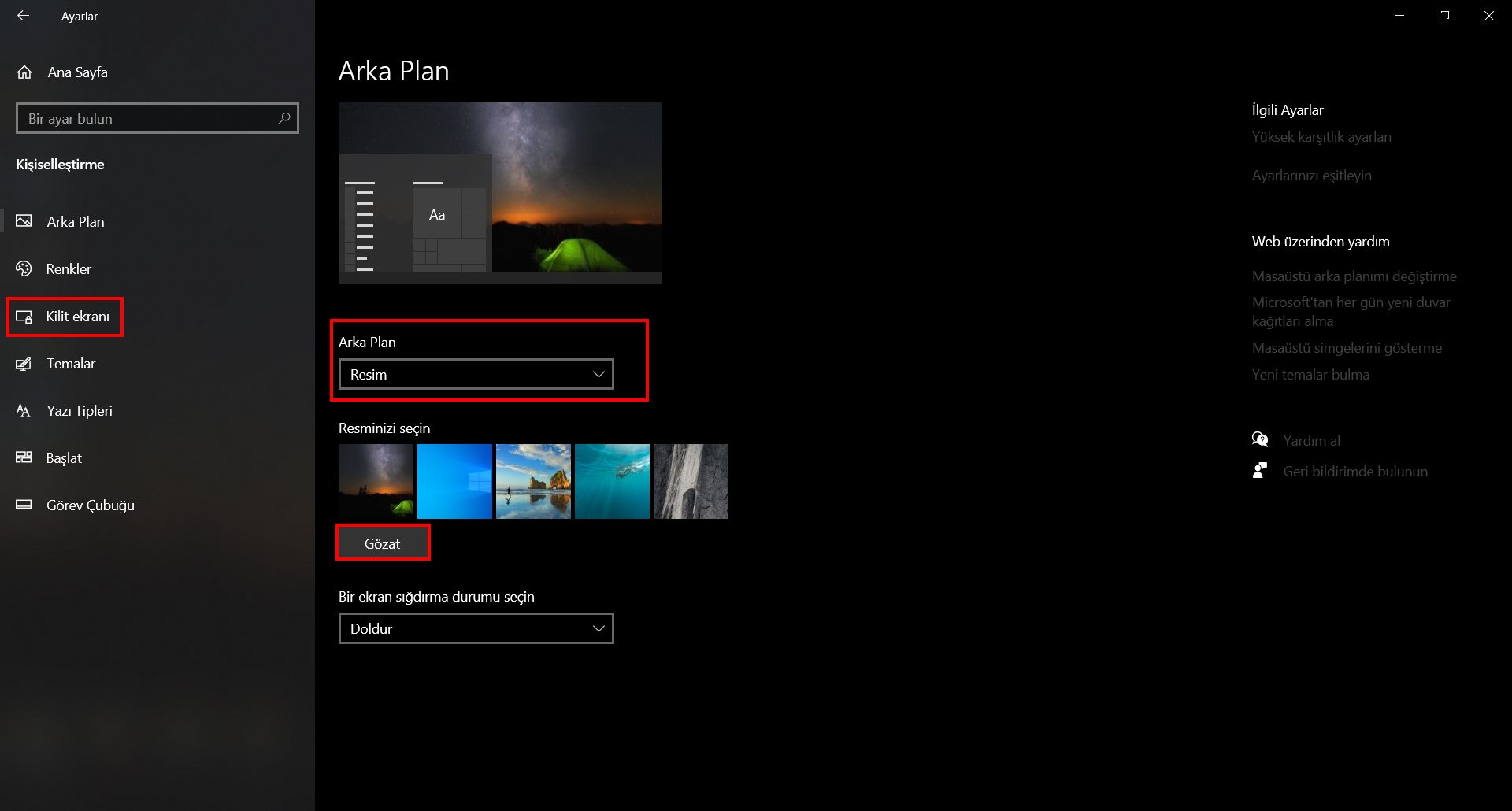Open Microsoft'tan her gün yeni duvar kağıtları link
The height and width of the screenshot is (811, 1512).
click(1351, 312)
